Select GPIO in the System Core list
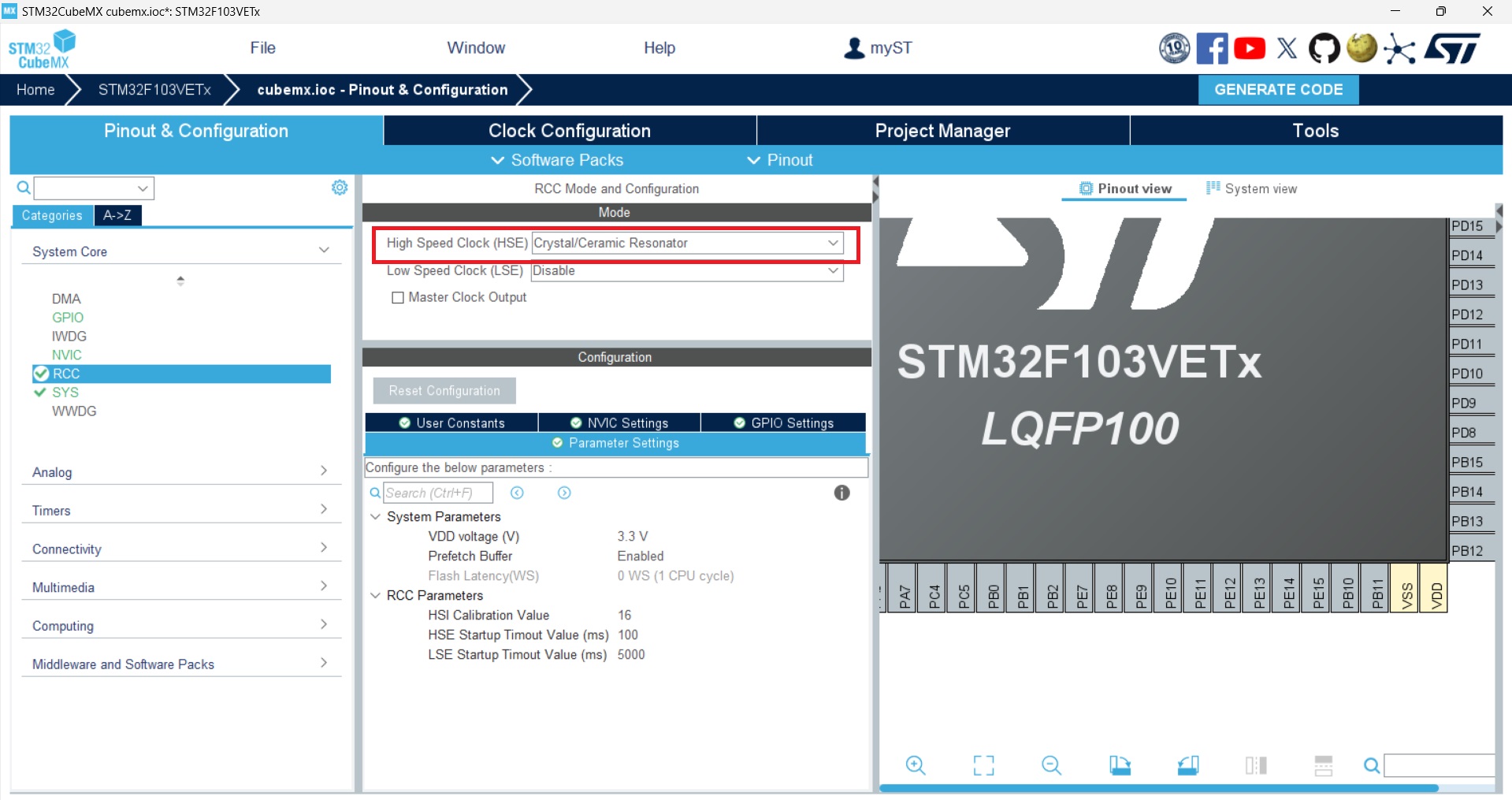The image size is (1512, 800). click(x=68, y=317)
